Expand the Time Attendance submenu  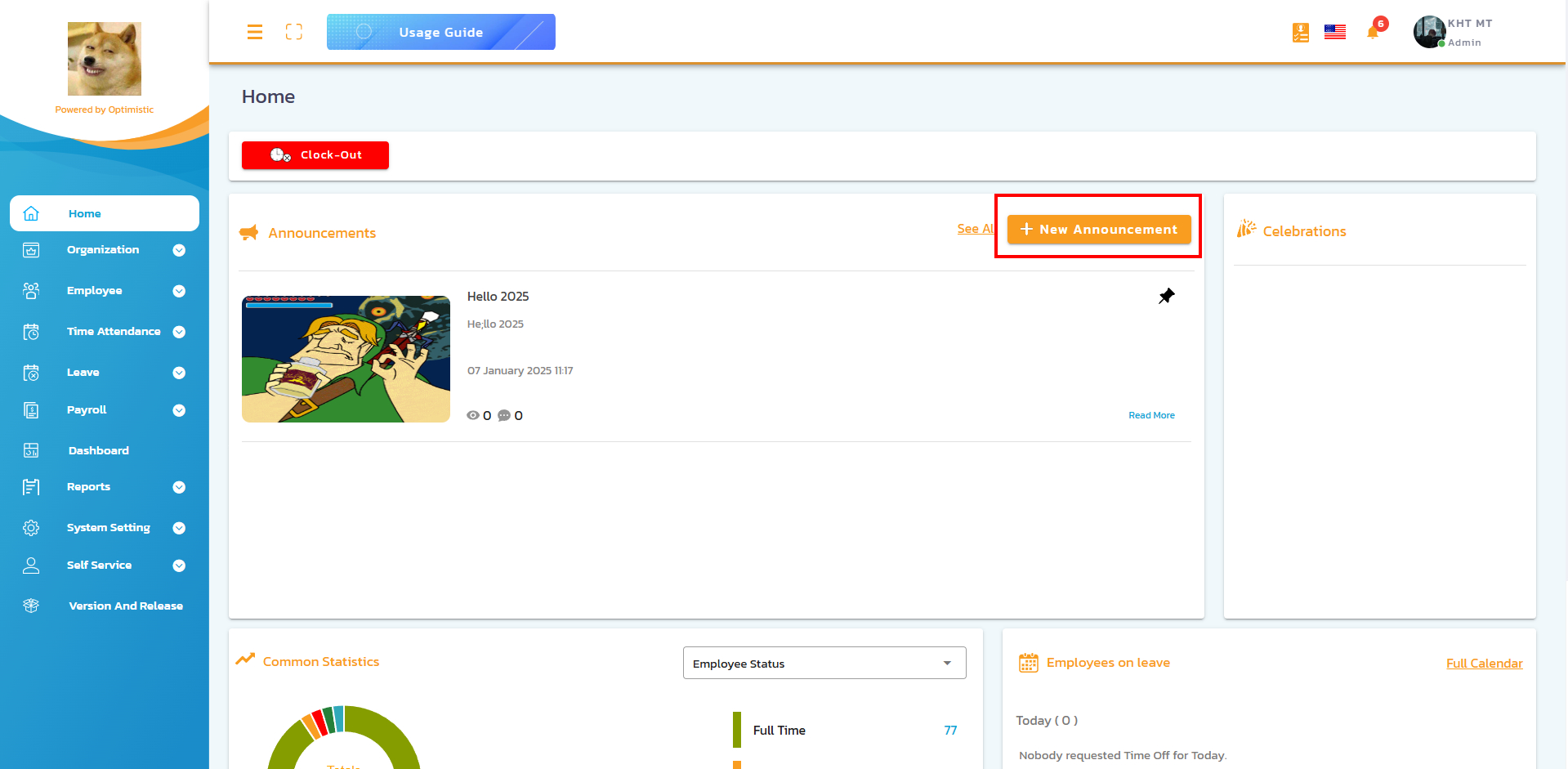tap(179, 332)
